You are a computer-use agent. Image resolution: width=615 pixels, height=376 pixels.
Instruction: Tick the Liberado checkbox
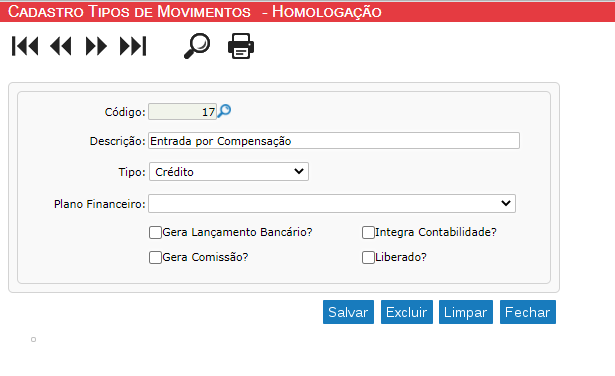[x=368, y=258]
